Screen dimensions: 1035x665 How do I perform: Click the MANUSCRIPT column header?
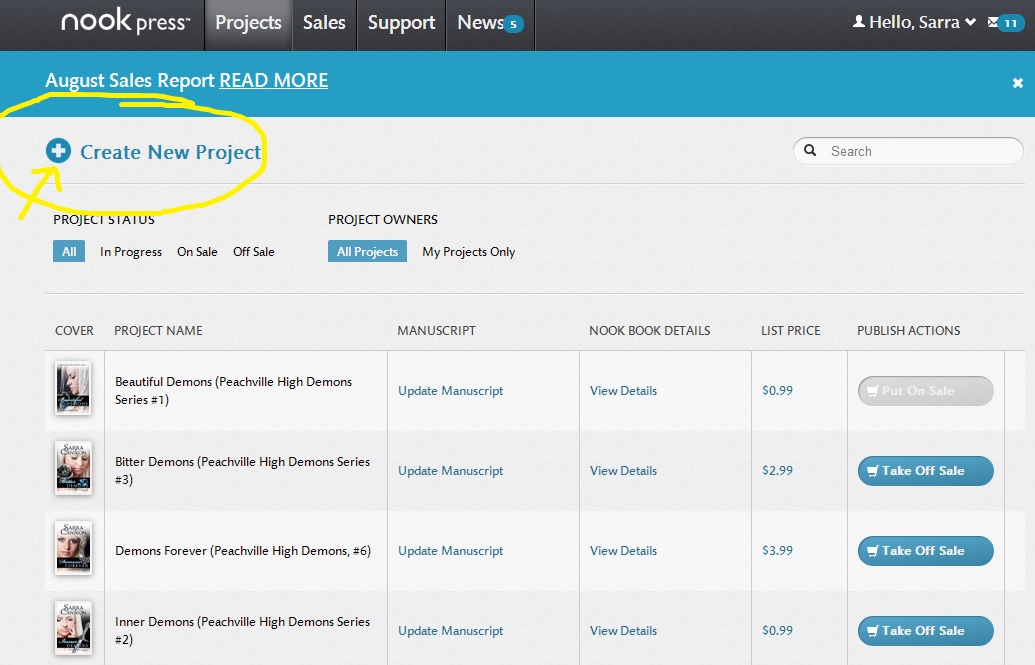coord(436,330)
